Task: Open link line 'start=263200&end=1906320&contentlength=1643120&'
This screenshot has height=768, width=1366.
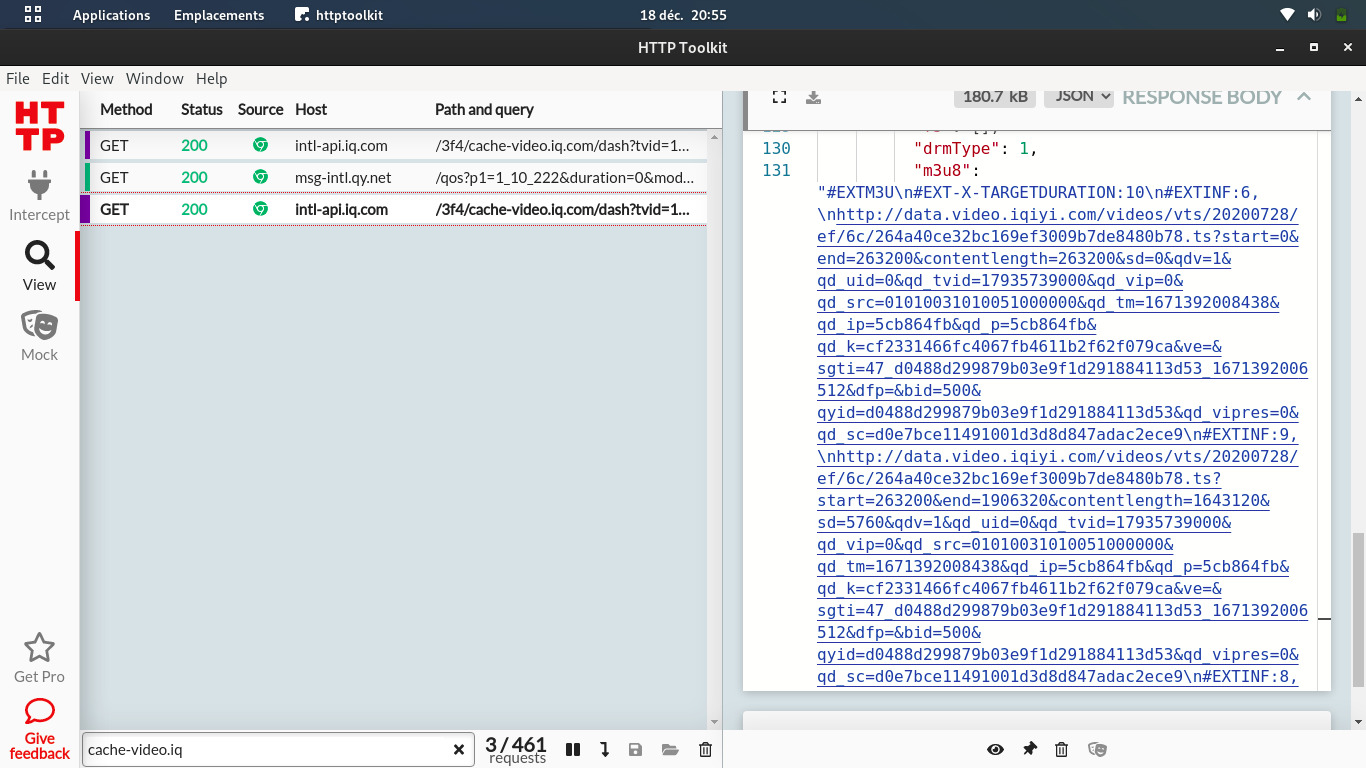Action: click(1044, 501)
